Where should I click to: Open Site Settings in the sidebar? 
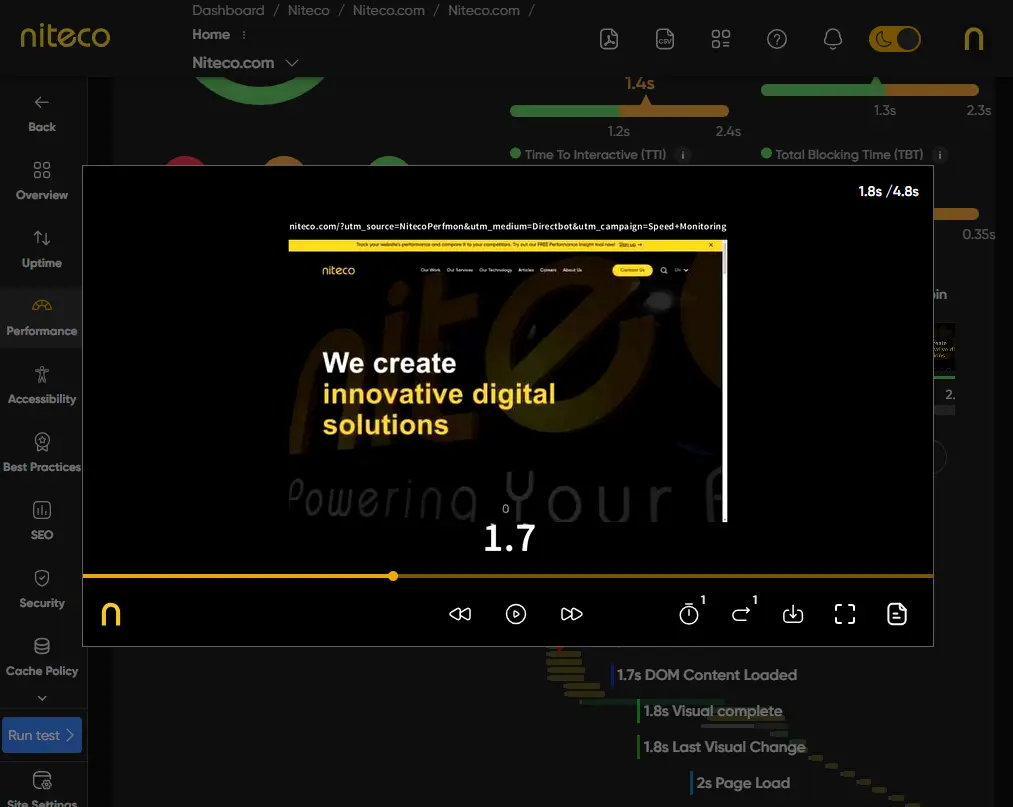41,788
